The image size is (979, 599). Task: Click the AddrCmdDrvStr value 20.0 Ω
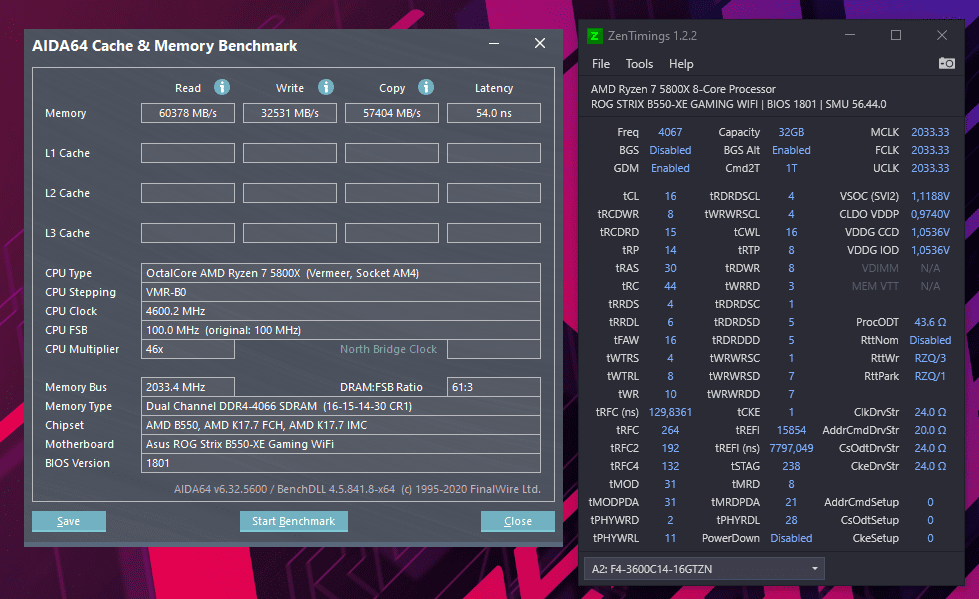(x=930, y=430)
